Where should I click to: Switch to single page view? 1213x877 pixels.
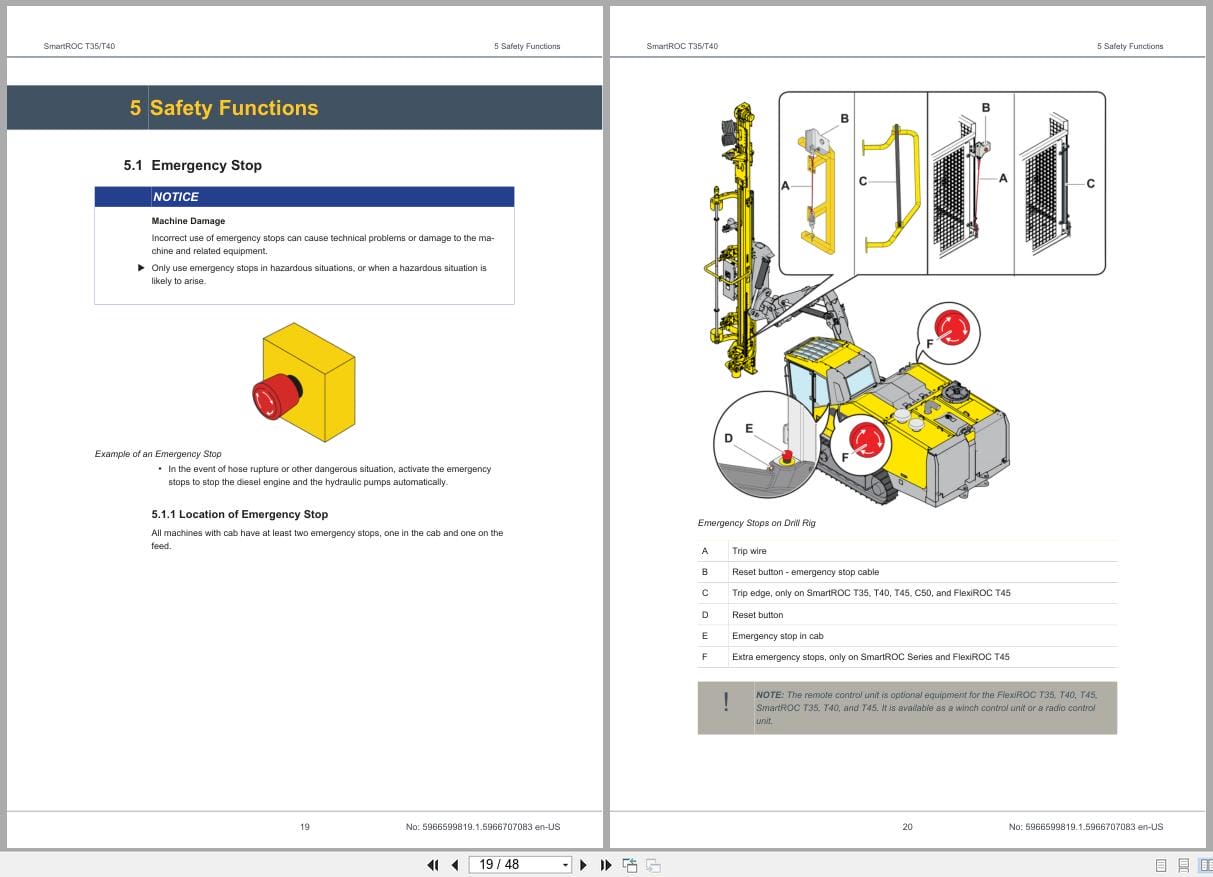click(x=1161, y=865)
